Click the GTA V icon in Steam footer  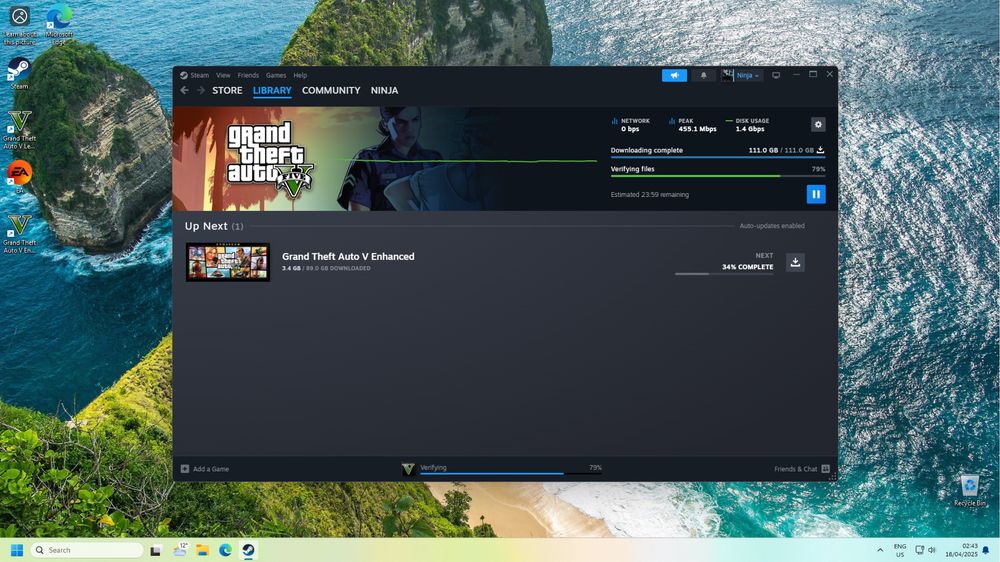[x=408, y=469]
